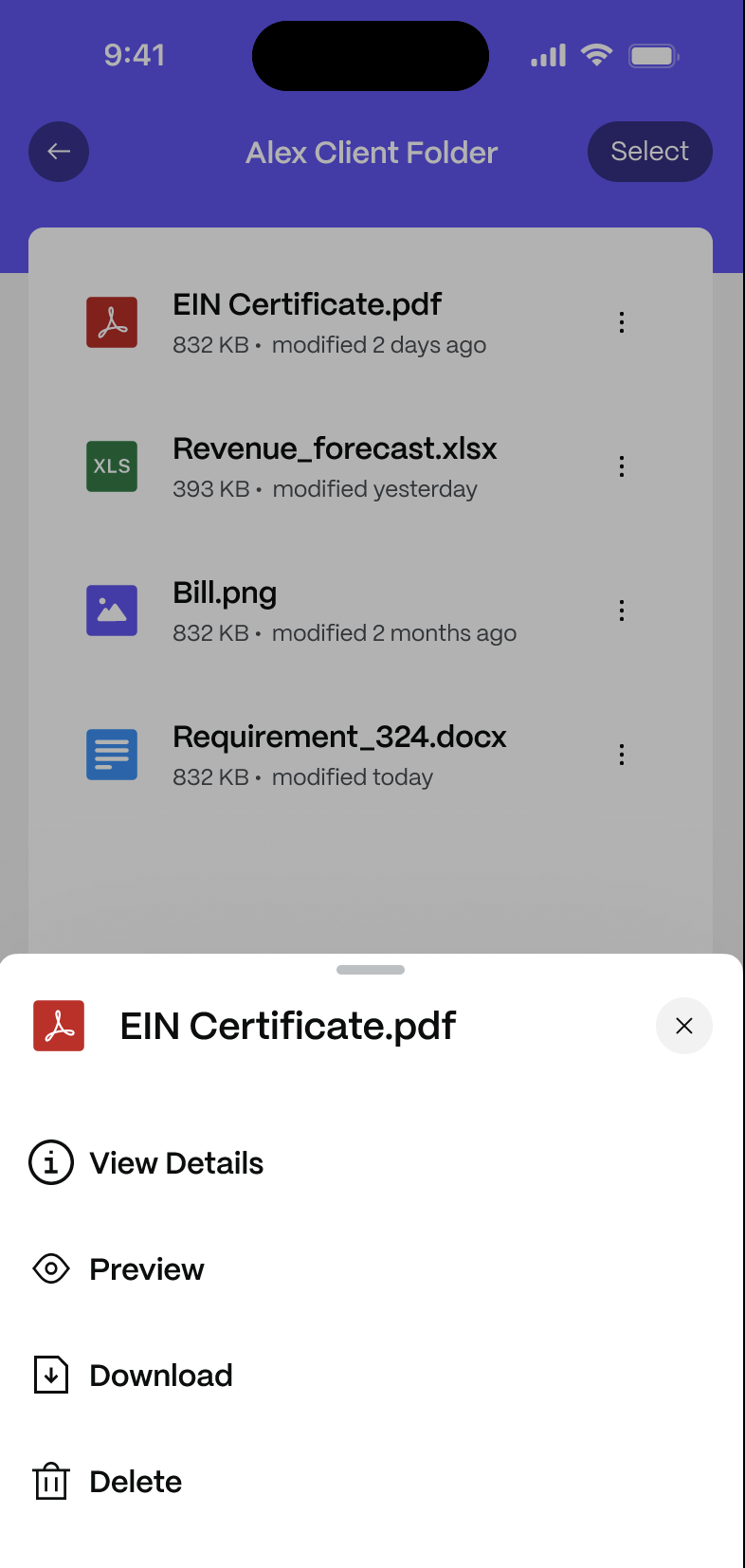Open Revenue_forecast.xlsx file name
Viewport: 745px width, 1568px height.
tap(335, 448)
